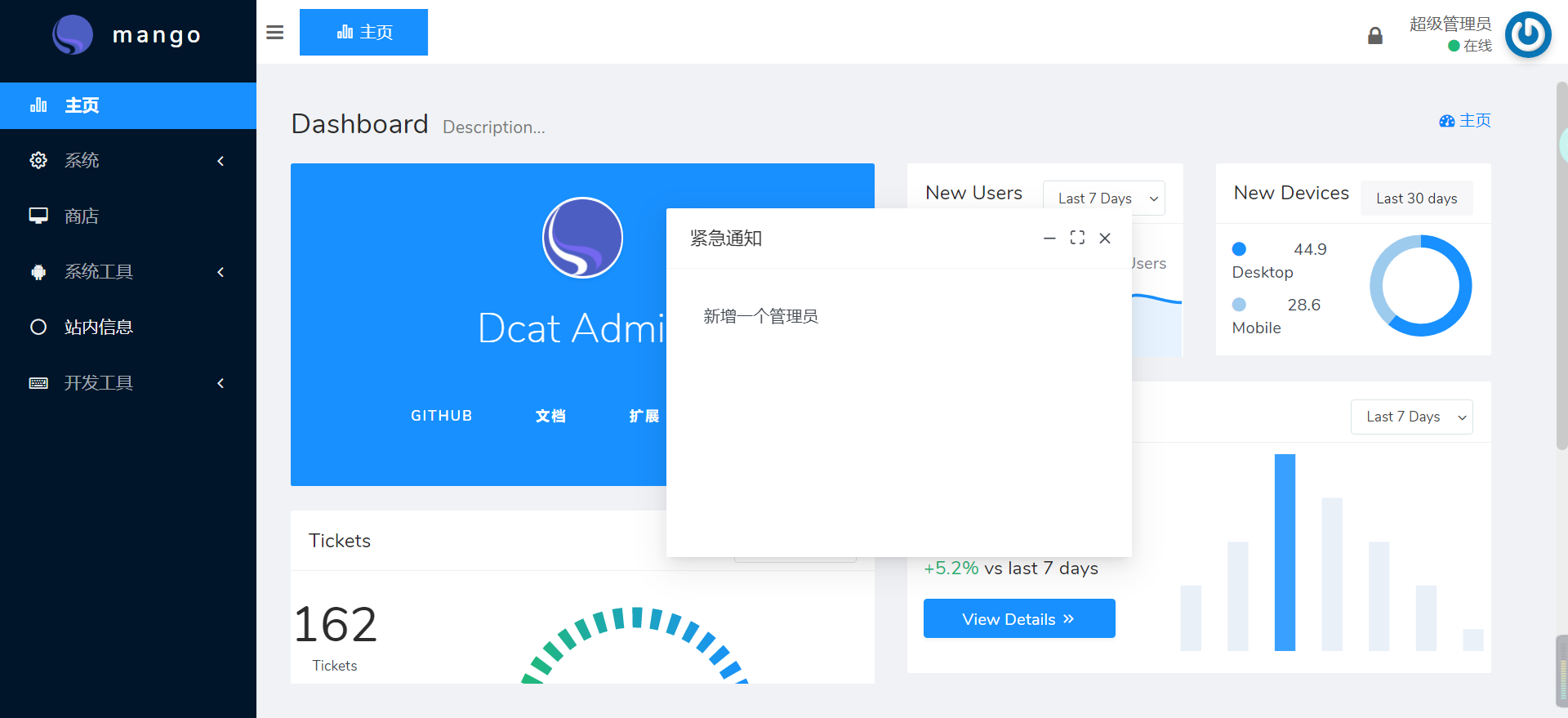Expand the 系统 menu chevron
Image resolution: width=1568 pixels, height=718 pixels.
click(220, 161)
